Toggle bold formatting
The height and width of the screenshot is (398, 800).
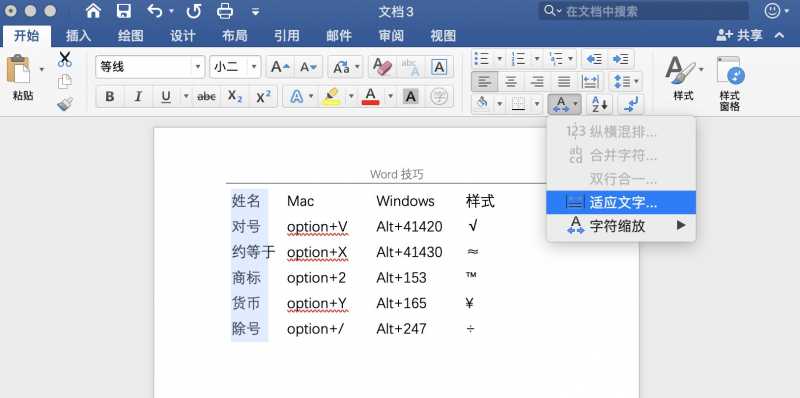click(x=110, y=96)
